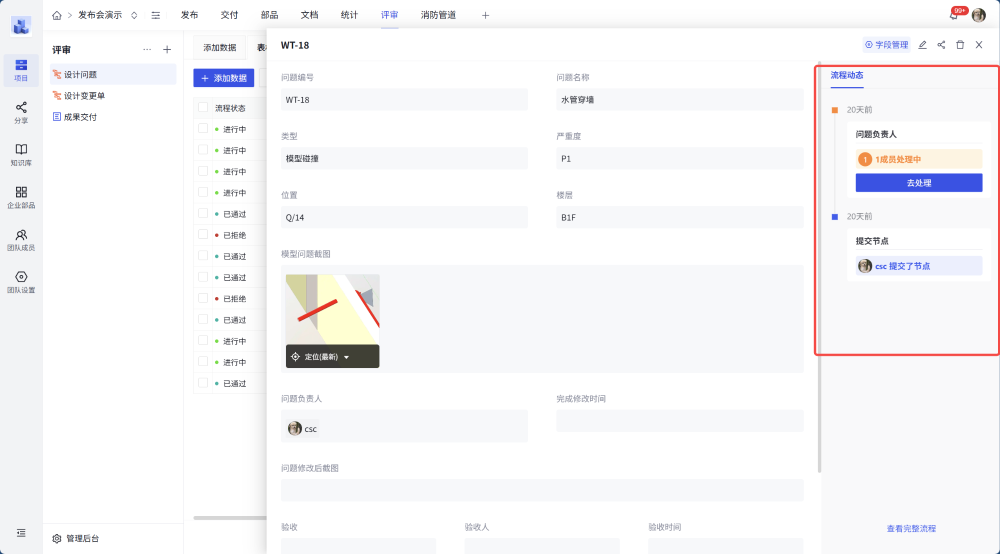Click the share icon in detail header

tap(941, 45)
